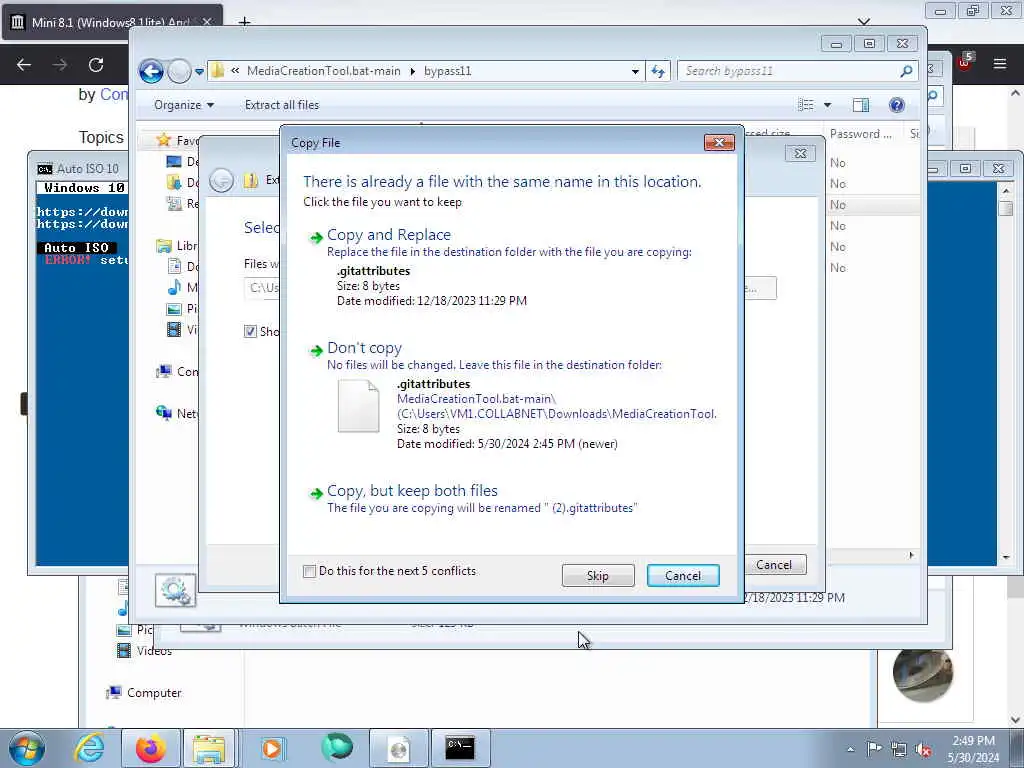Image resolution: width=1024 pixels, height=768 pixels.
Task: Select Videos library icon in front Explorer
Action: click(174, 330)
